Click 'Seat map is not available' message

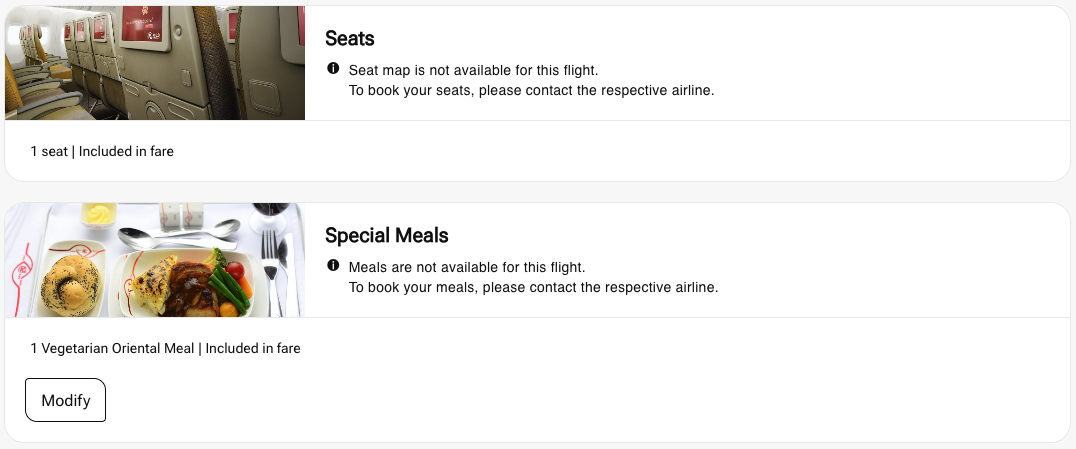point(479,71)
